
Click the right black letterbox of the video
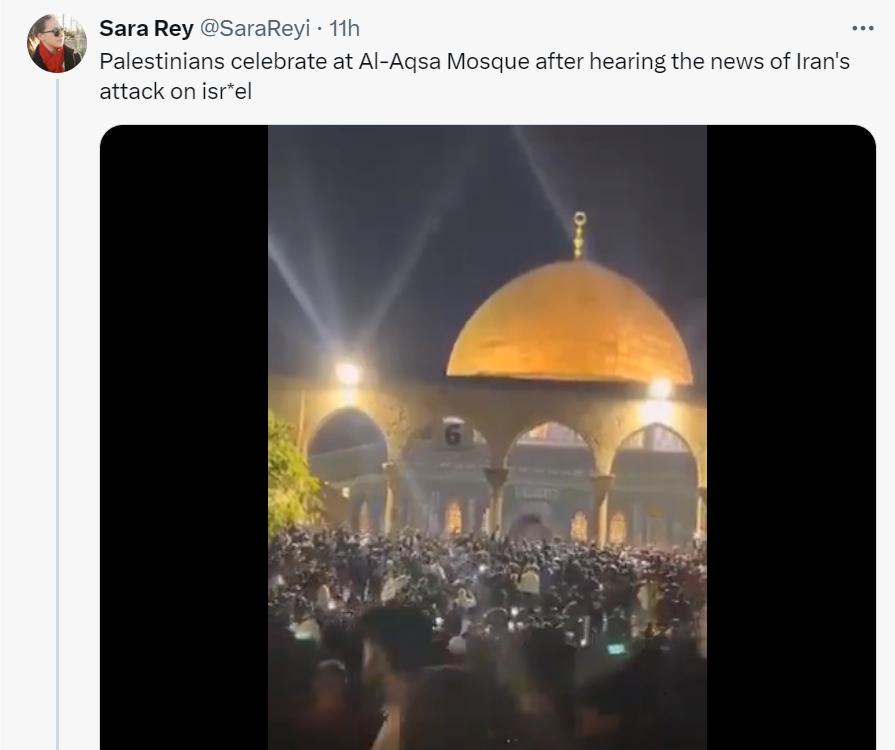pyautogui.click(x=791, y=437)
